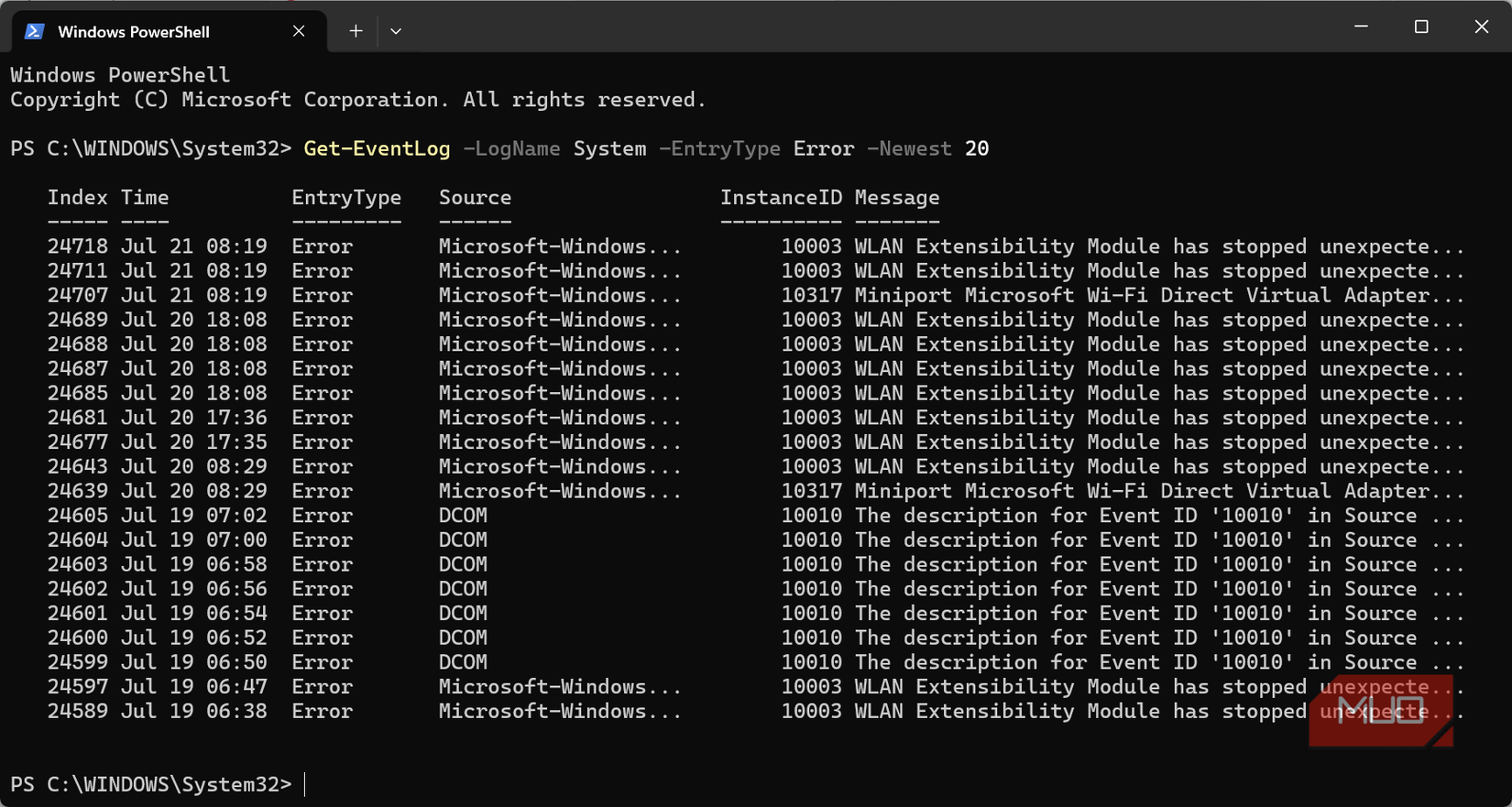Screen dimensions: 1512x807
Task: Click index 24589 entry
Action: click(x=756, y=712)
